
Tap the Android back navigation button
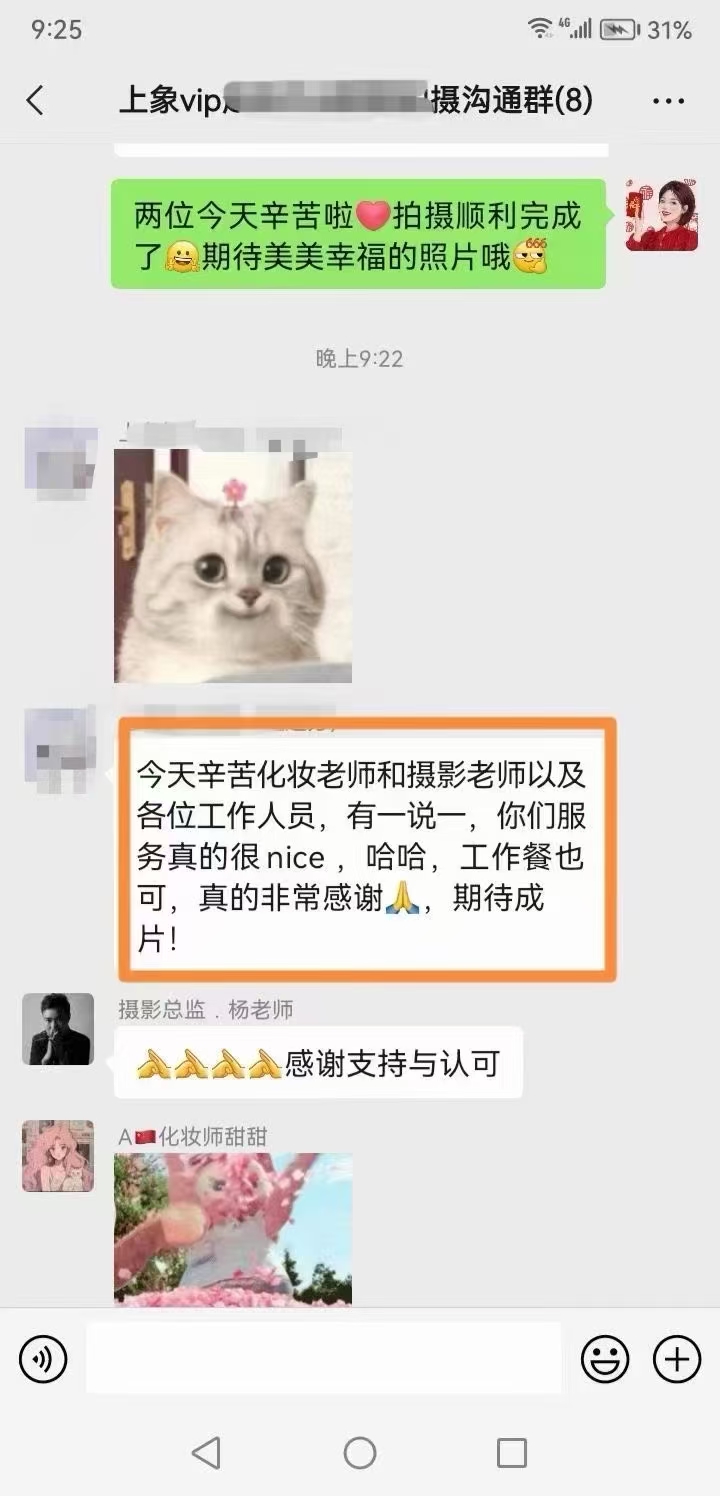206,1452
